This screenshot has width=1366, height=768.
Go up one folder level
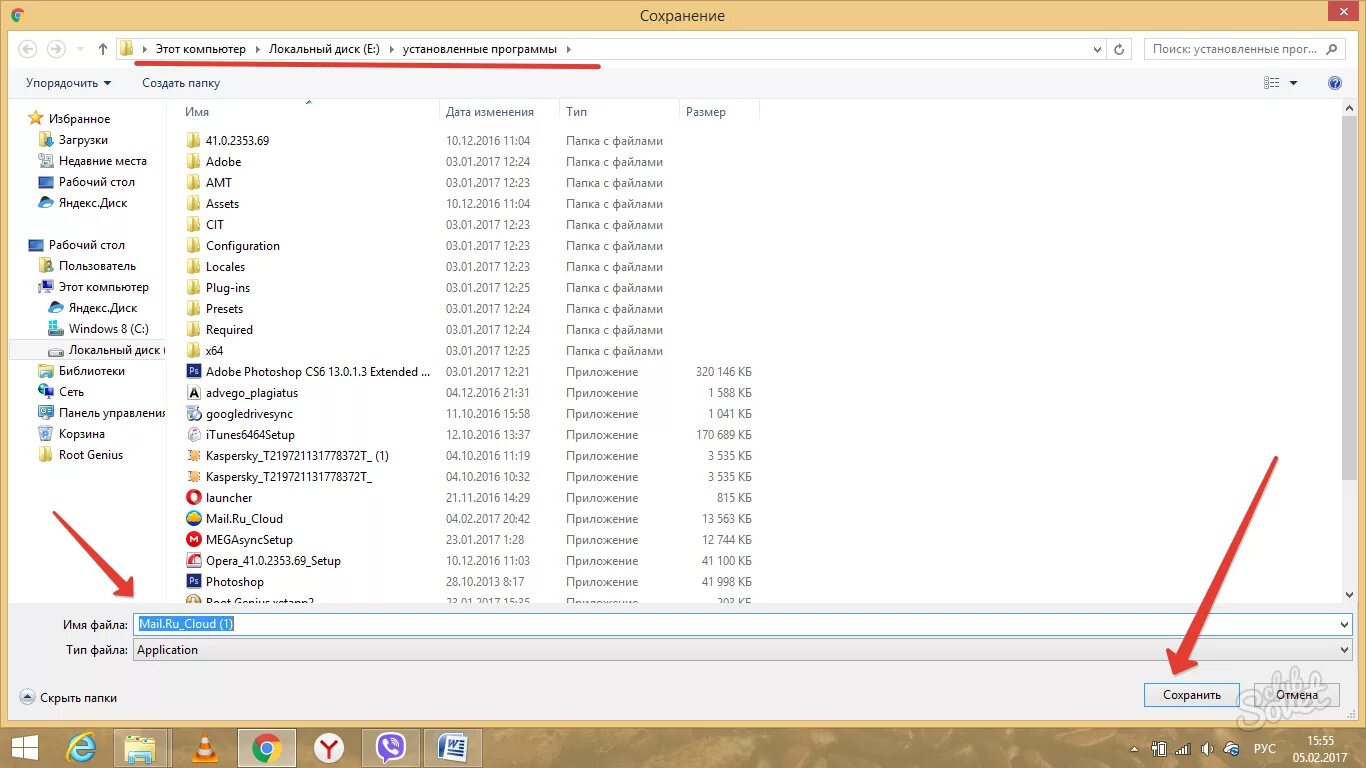(x=103, y=48)
